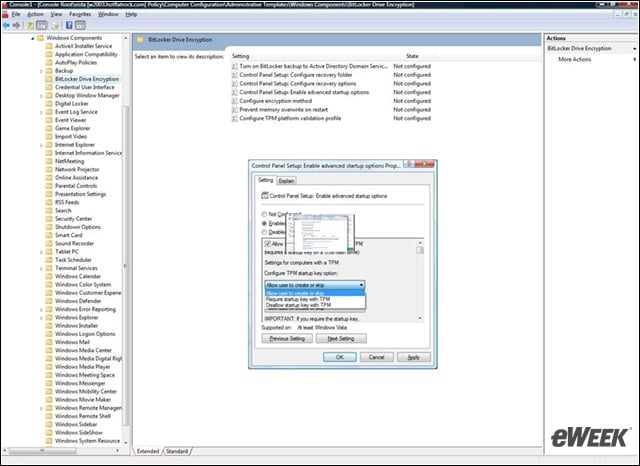Choose highlighted 'Allow user to create or skip' option
Viewport: 640px width, 466px height.
click(315, 293)
